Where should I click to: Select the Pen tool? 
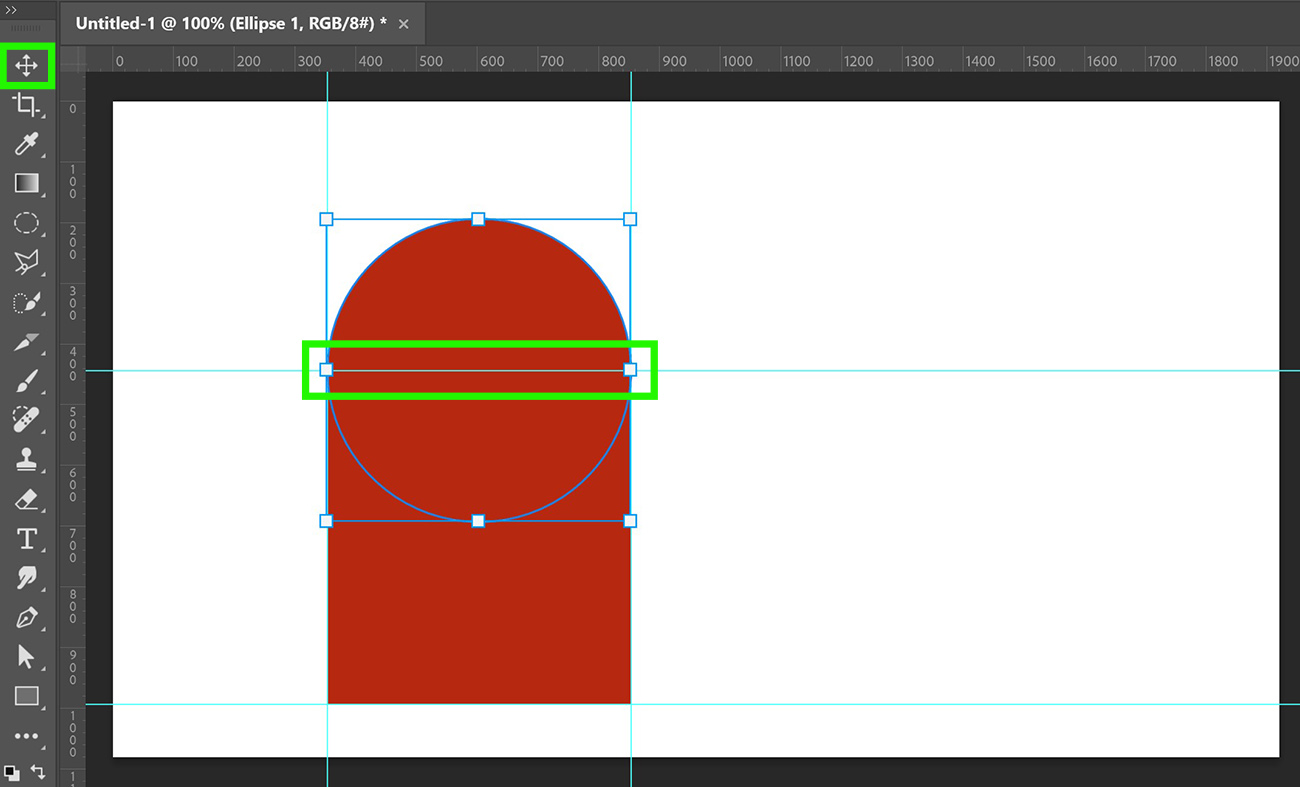(27, 618)
